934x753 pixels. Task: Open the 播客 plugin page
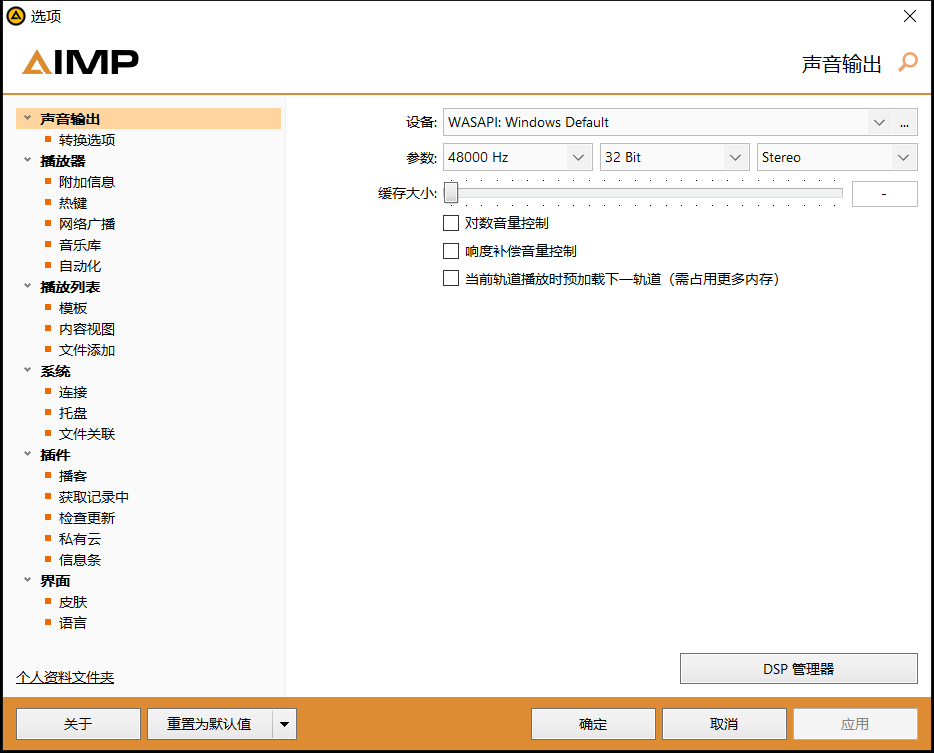pyautogui.click(x=73, y=476)
